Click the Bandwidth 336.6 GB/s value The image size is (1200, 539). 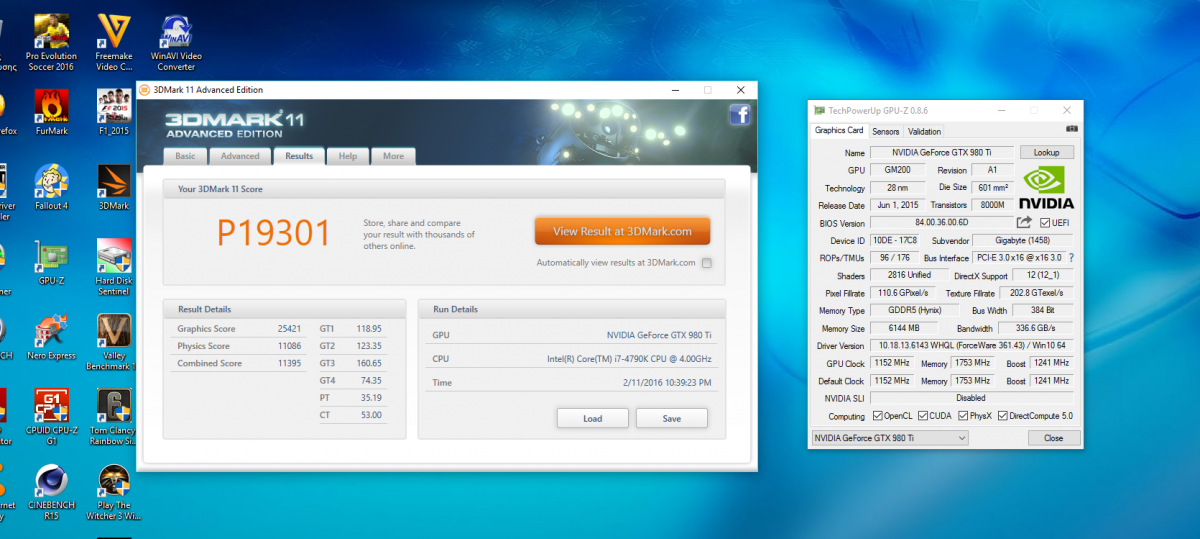pos(1035,328)
